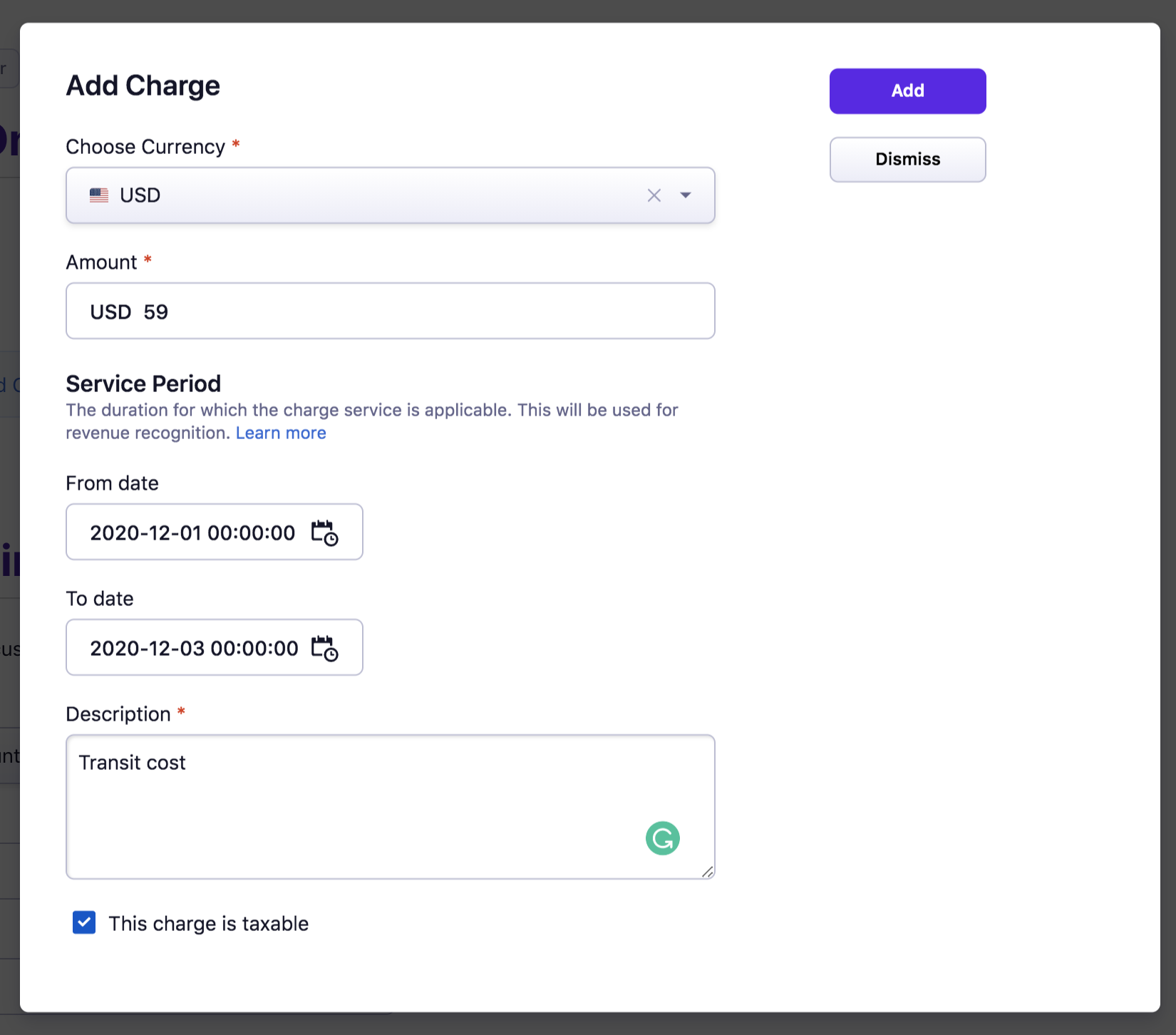Open the To date calendar picker

click(x=323, y=647)
